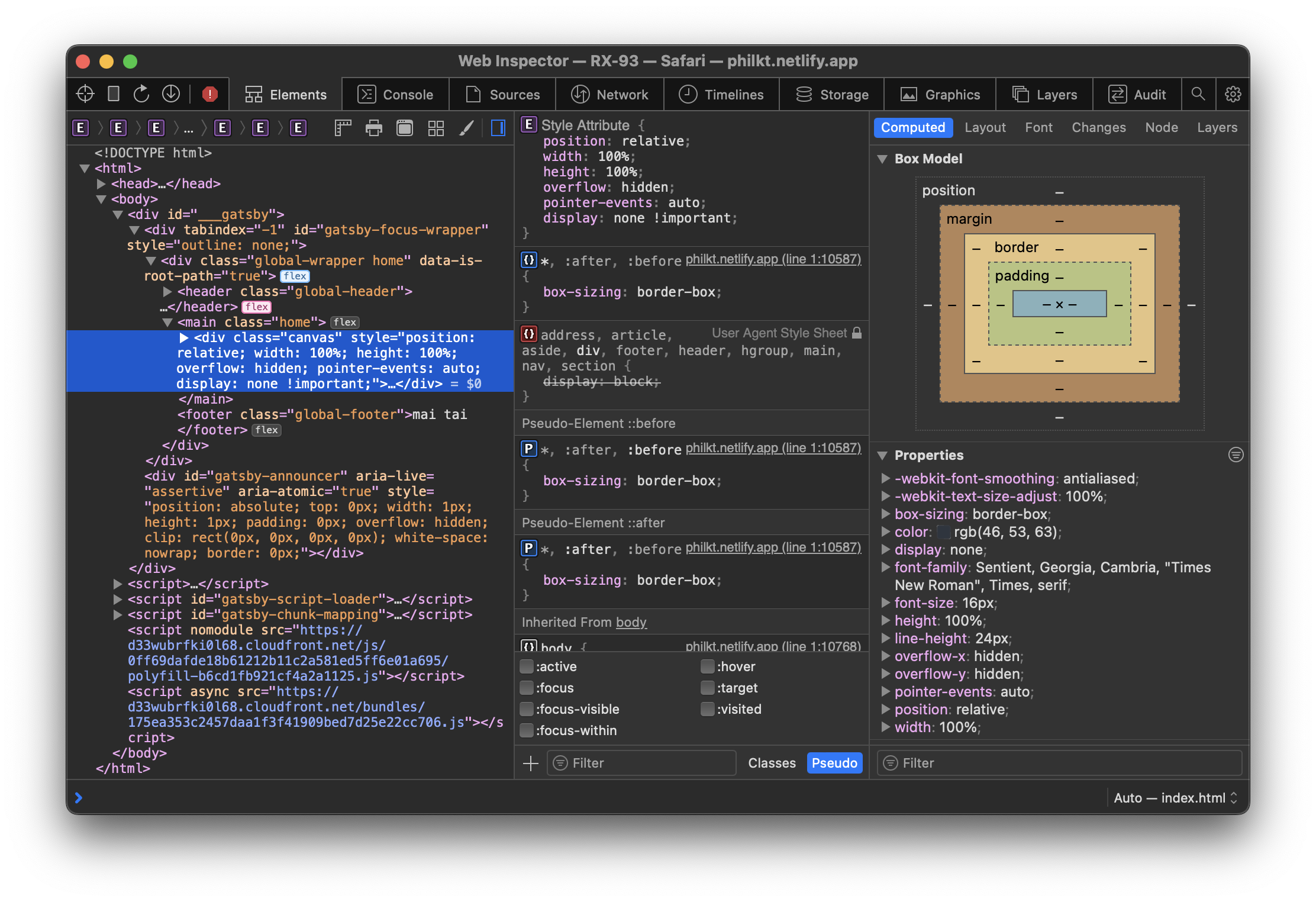
Task: Collapse the Box Model section
Action: [x=882, y=159]
